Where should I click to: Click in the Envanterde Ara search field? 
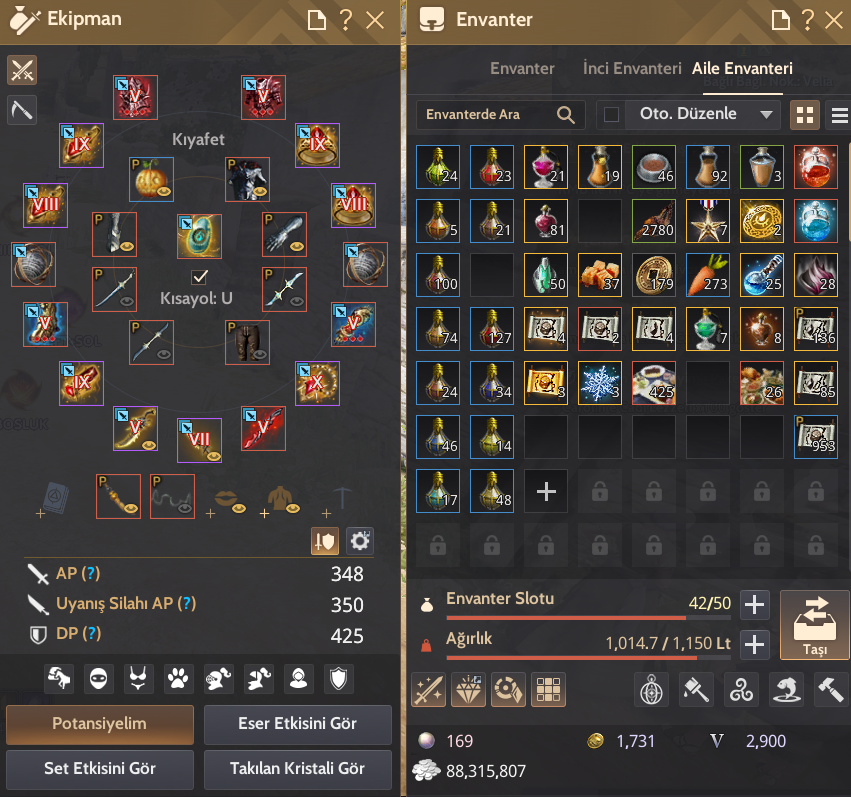[x=500, y=114]
